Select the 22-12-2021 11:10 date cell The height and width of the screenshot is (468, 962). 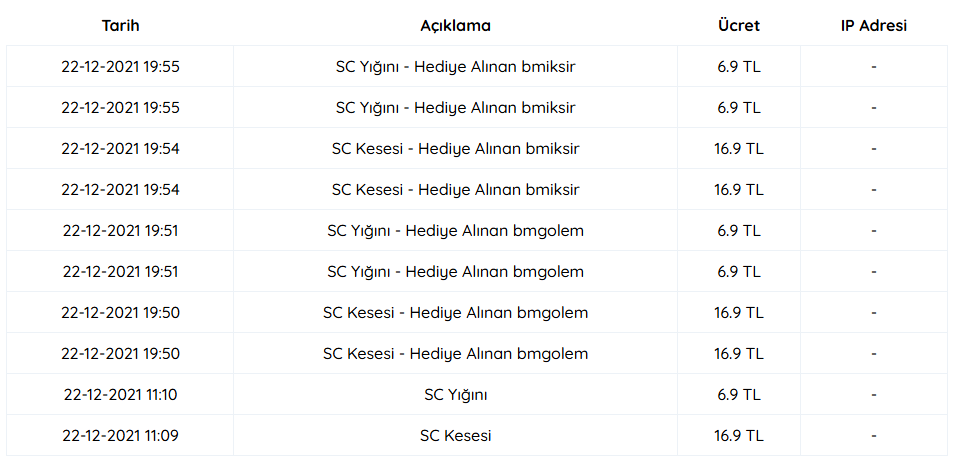(120, 394)
